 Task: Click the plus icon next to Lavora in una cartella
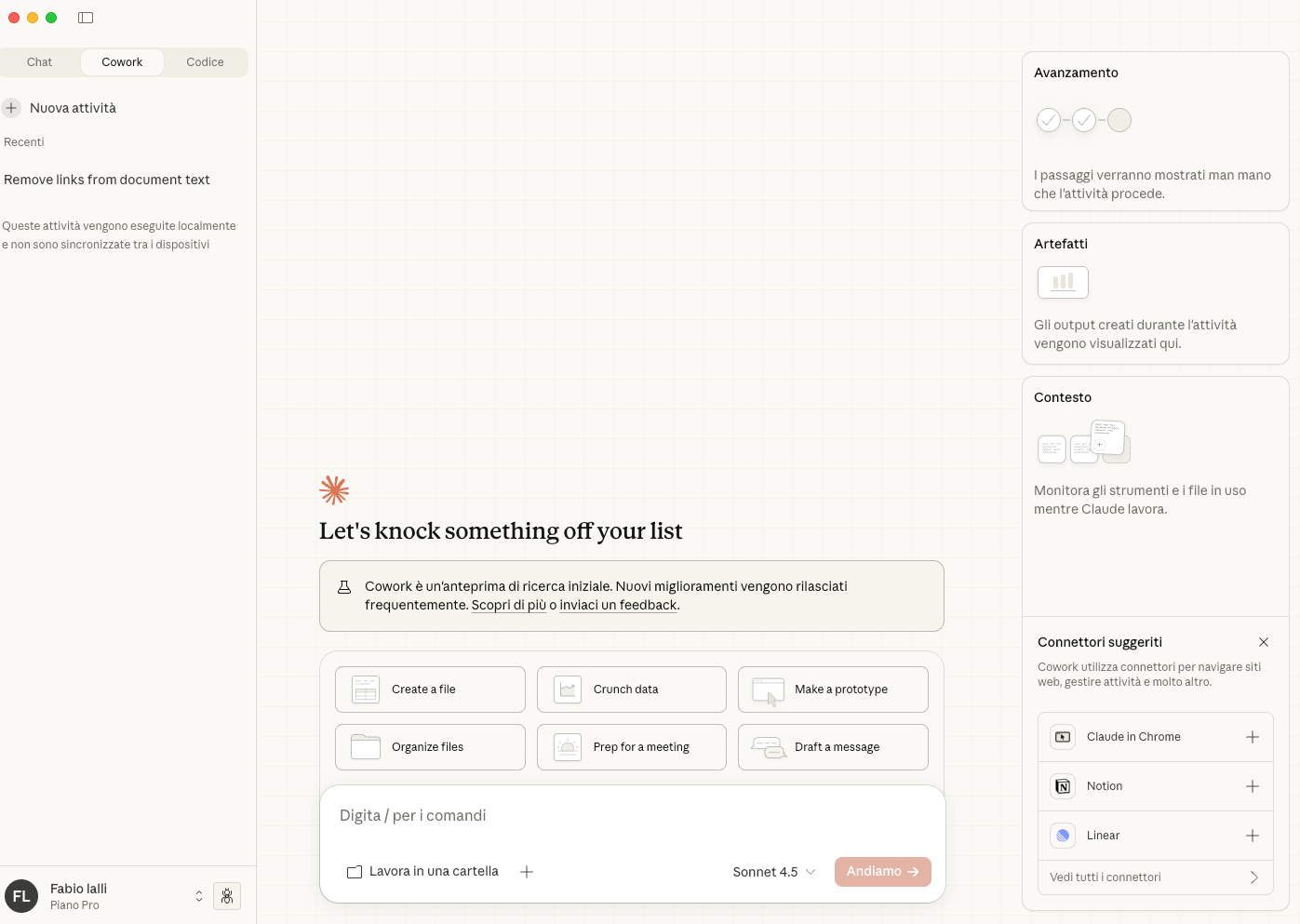tap(527, 872)
